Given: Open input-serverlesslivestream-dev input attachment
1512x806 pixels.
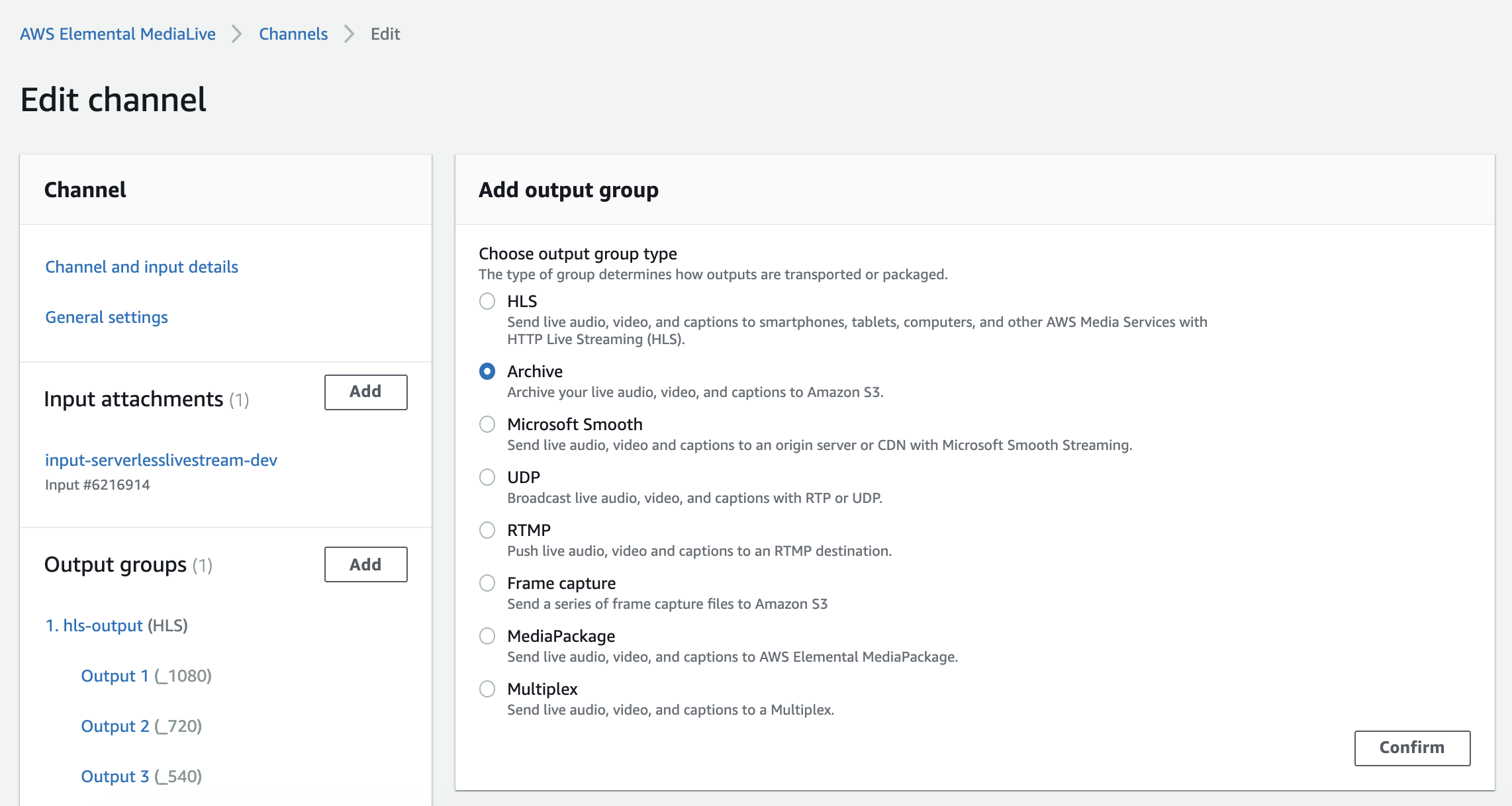Looking at the screenshot, I should (x=161, y=461).
